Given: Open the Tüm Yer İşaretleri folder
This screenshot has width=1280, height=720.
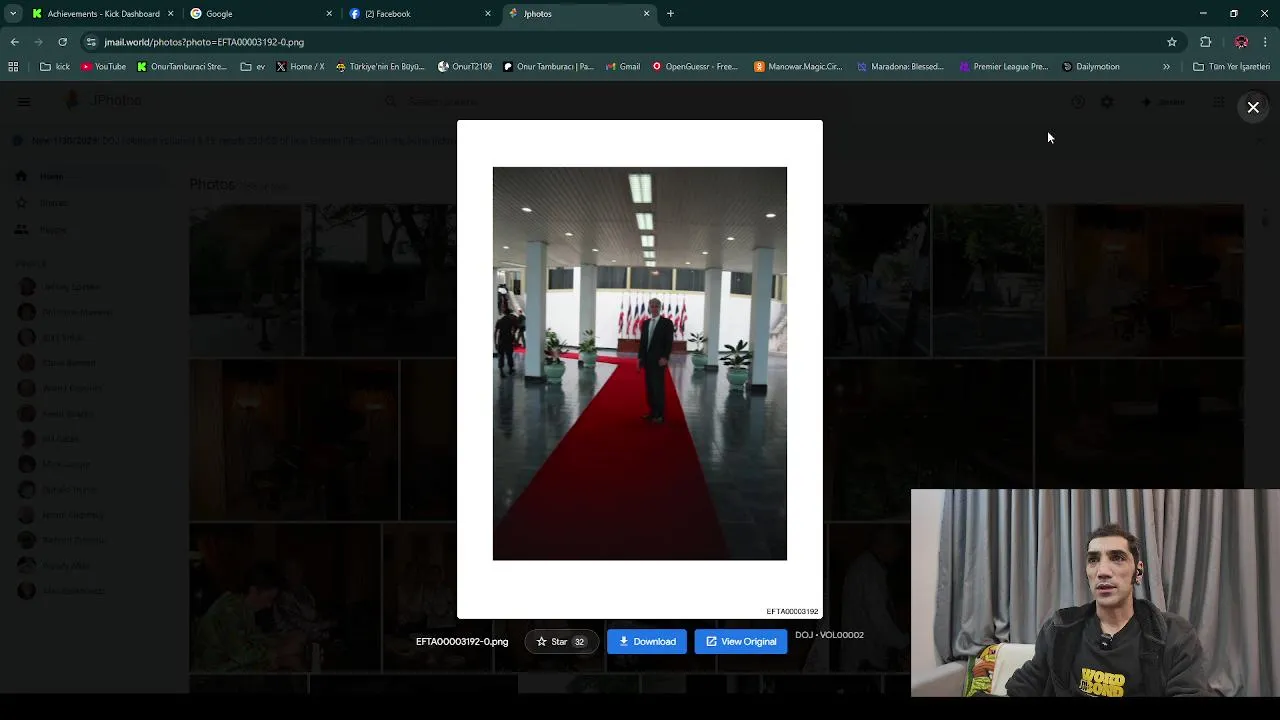Looking at the screenshot, I should [x=1231, y=67].
